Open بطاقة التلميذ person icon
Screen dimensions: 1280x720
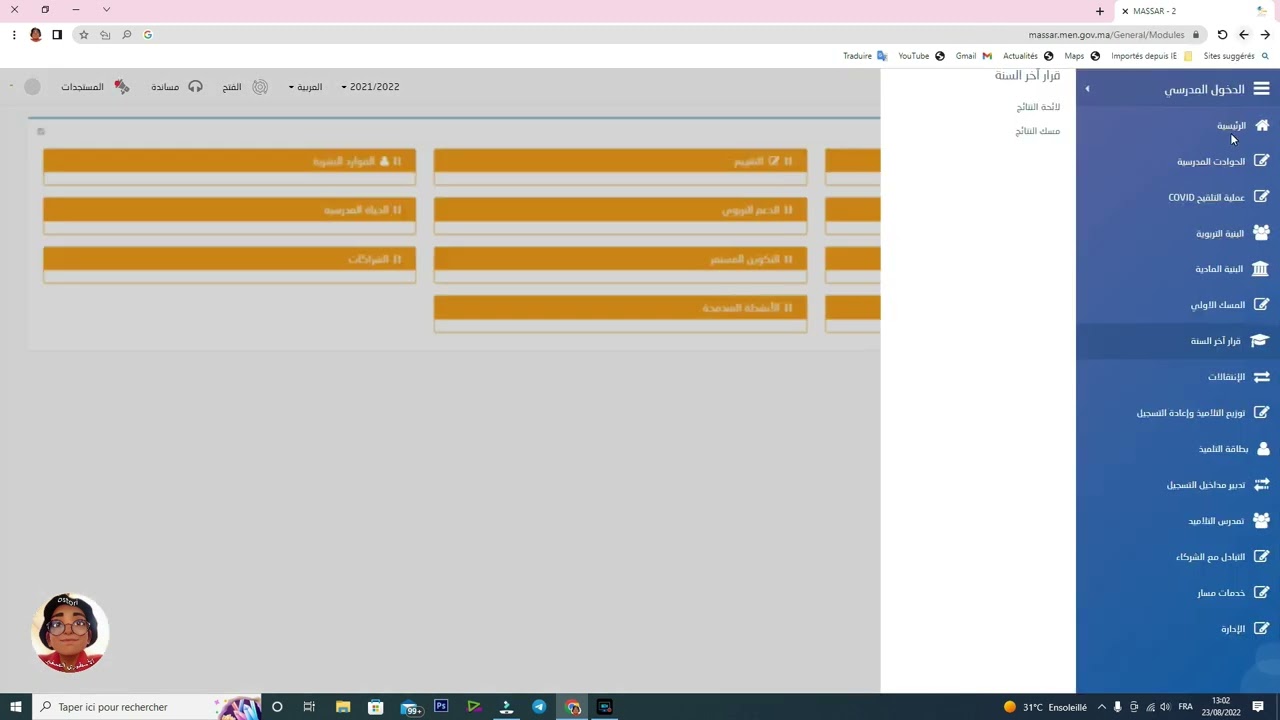[x=1263, y=449]
